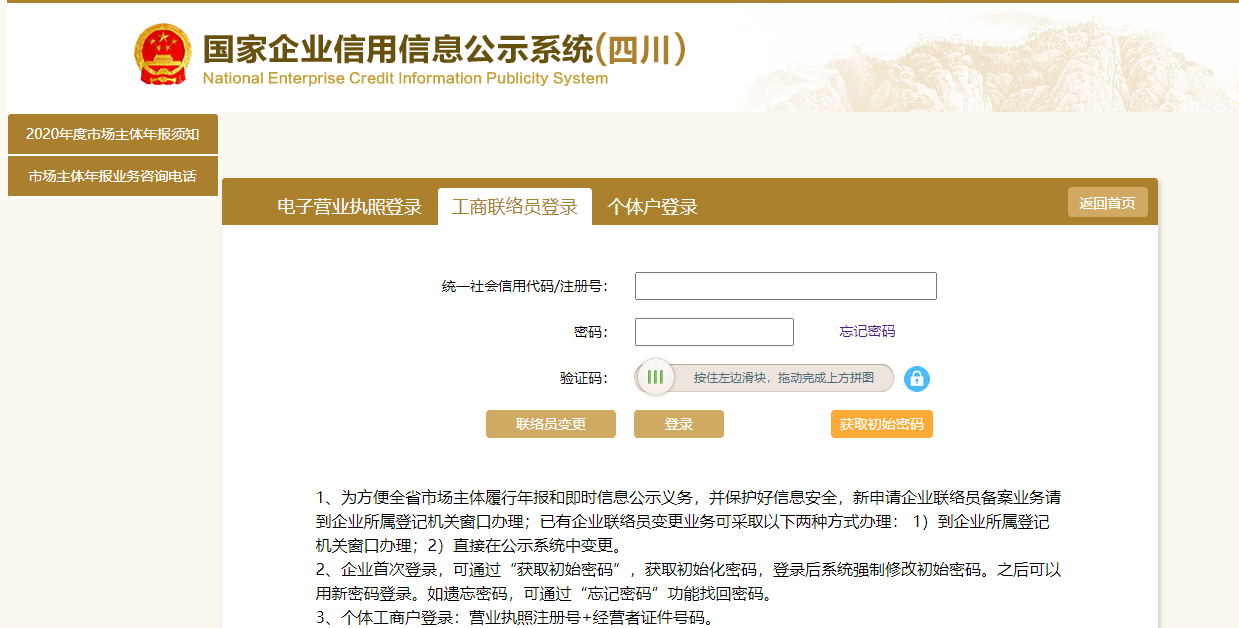1239x628 pixels.
Task: Click the blue lock icon beside the captcha
Action: pyautogui.click(x=917, y=379)
